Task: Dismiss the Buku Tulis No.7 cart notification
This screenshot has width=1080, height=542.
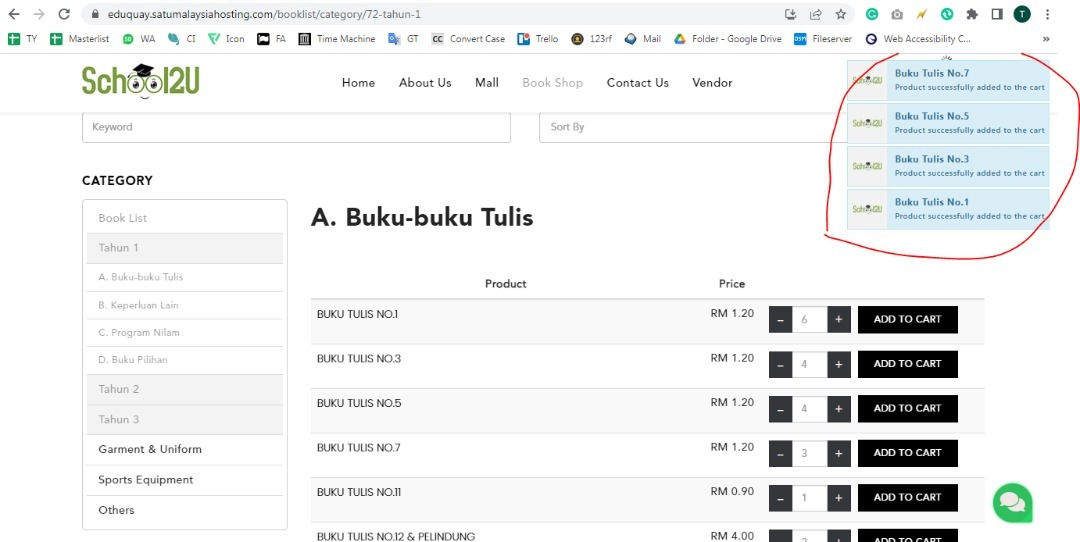Action: pos(948,80)
